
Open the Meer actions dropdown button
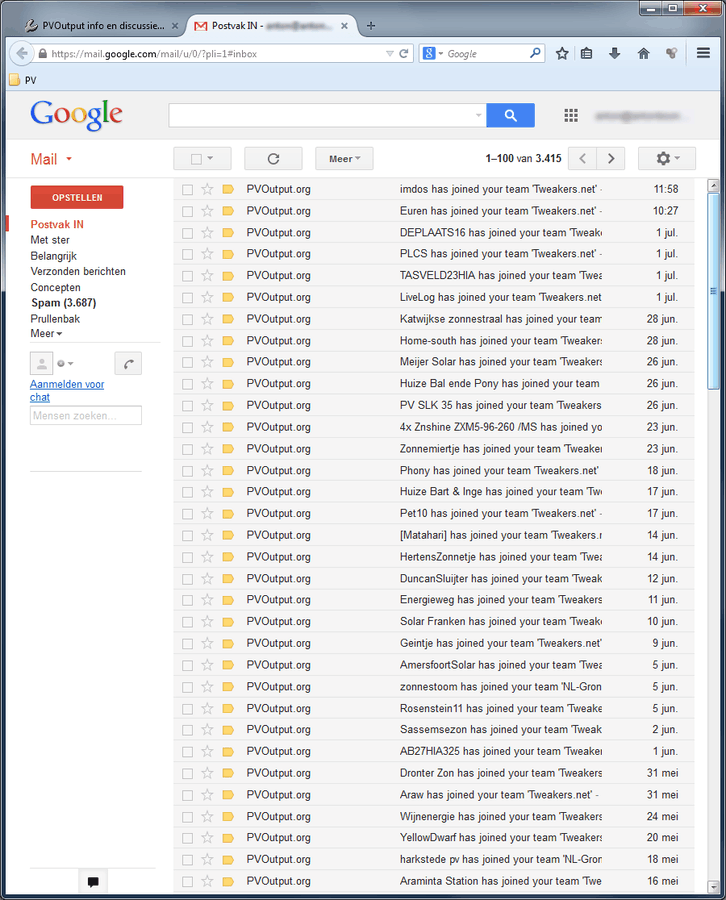344,158
